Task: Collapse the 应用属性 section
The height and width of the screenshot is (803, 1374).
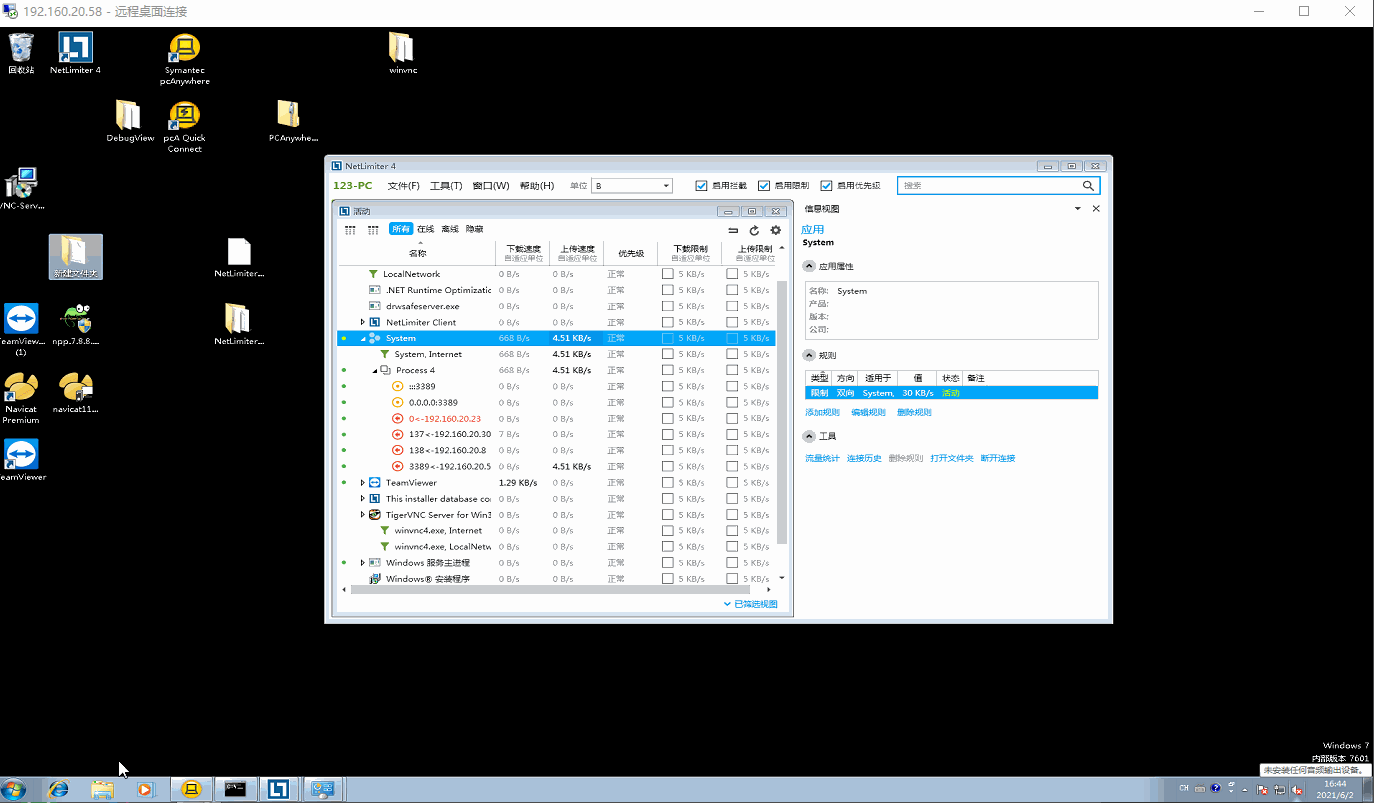Action: 809,267
